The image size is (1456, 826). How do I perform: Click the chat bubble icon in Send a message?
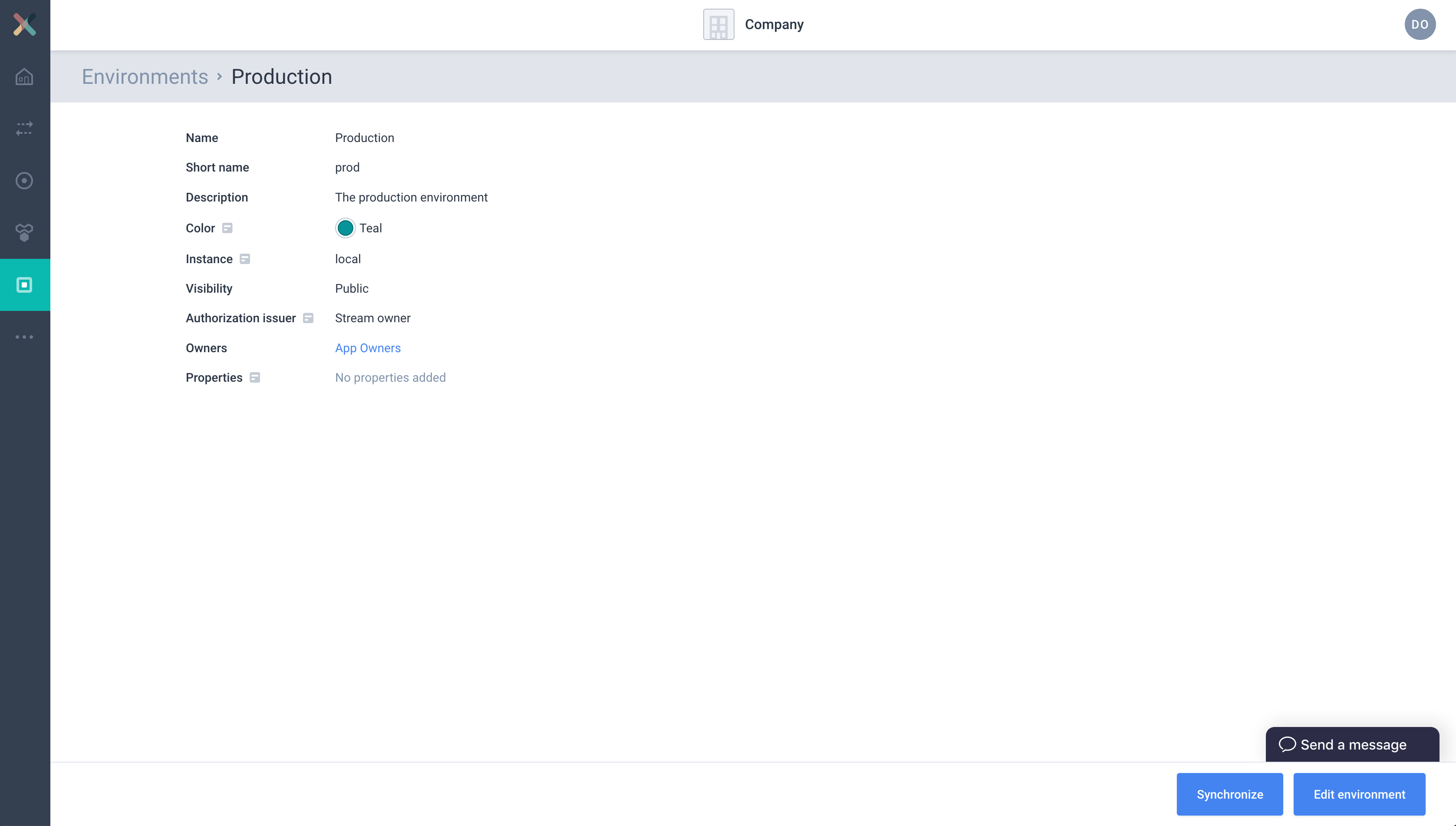click(1287, 744)
